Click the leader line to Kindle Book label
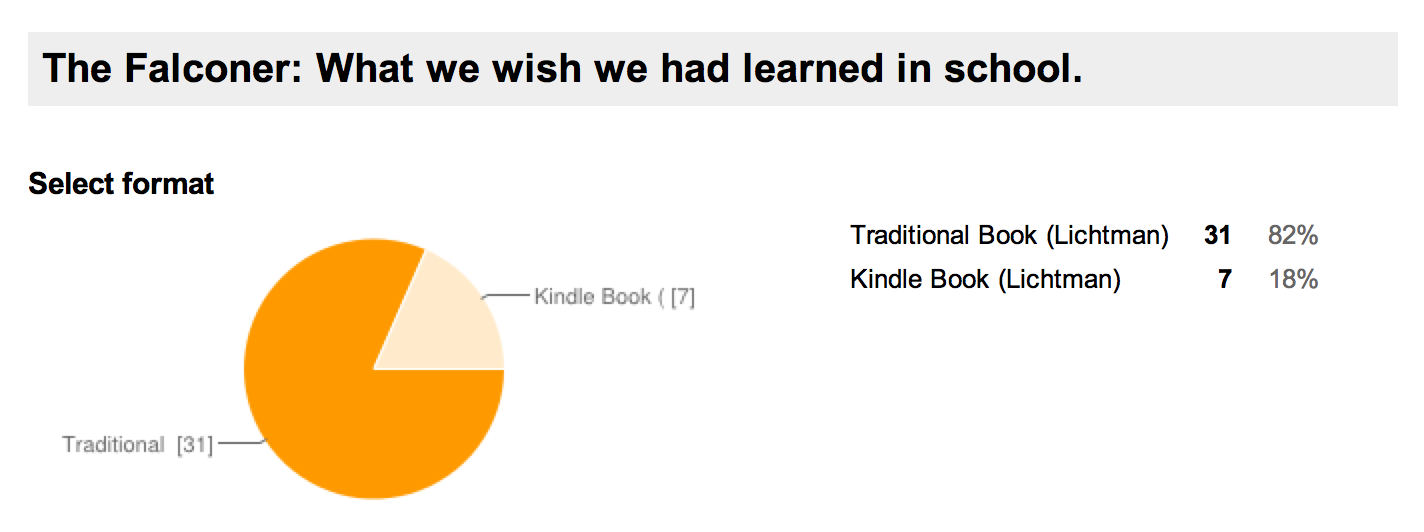This screenshot has width=1424, height=532. 508,296
